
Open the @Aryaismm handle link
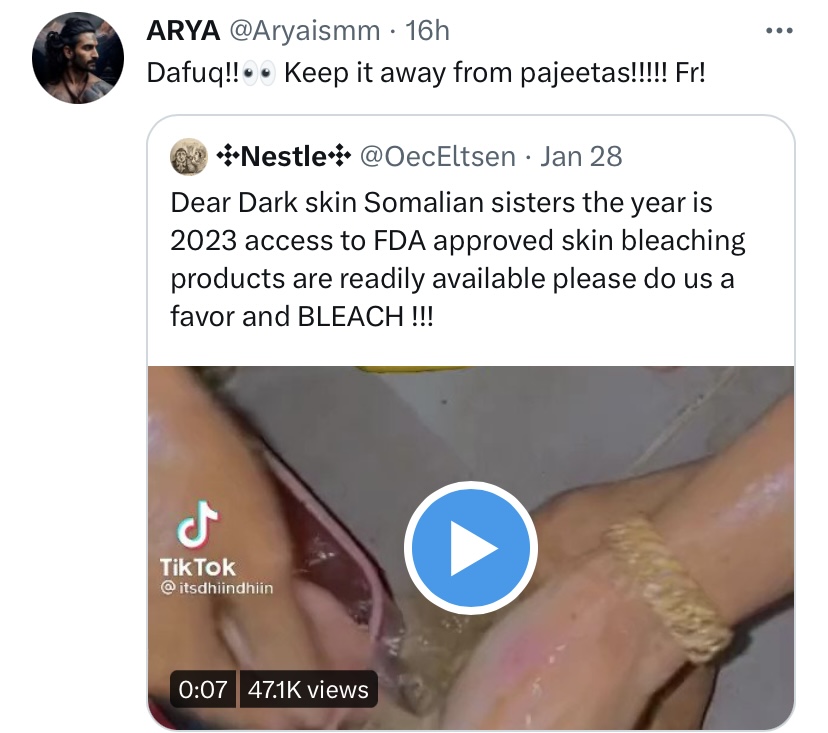pyautogui.click(x=305, y=31)
